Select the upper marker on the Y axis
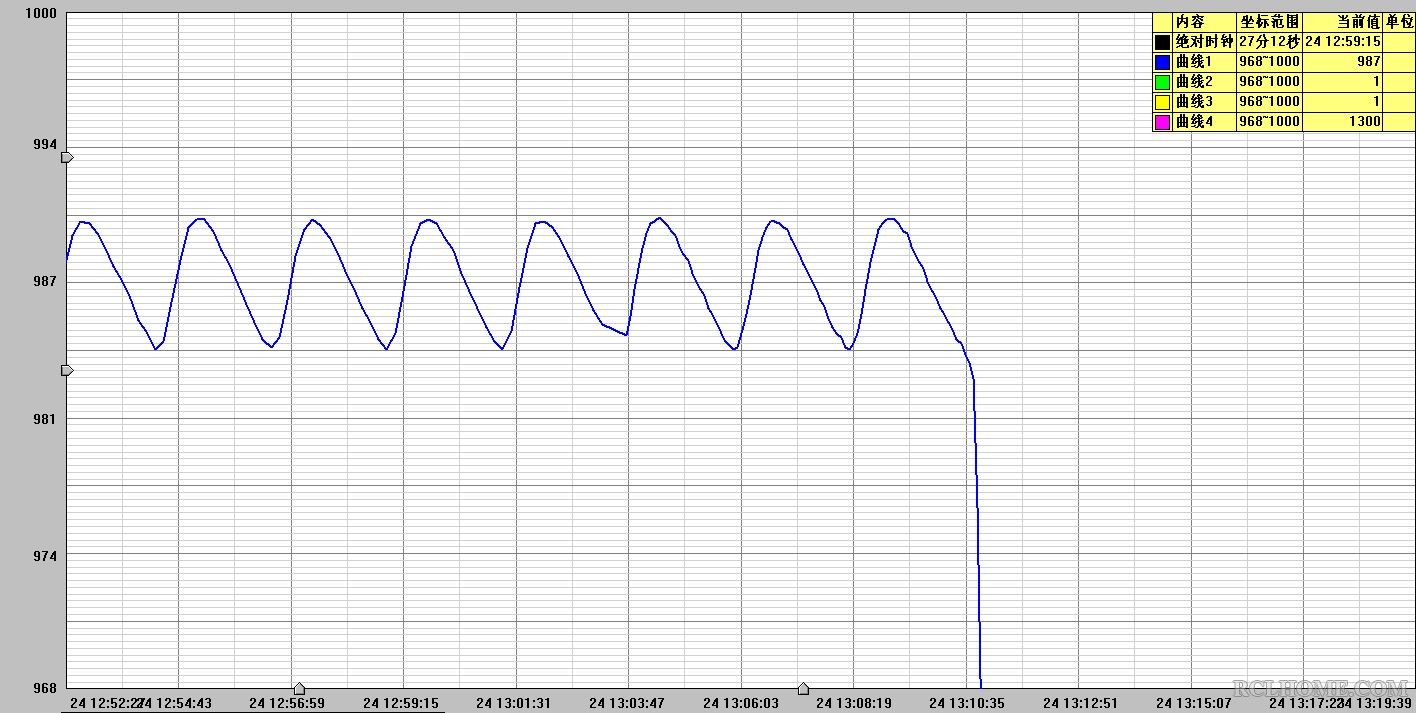Viewport: 1416px width, 713px height. click(68, 157)
